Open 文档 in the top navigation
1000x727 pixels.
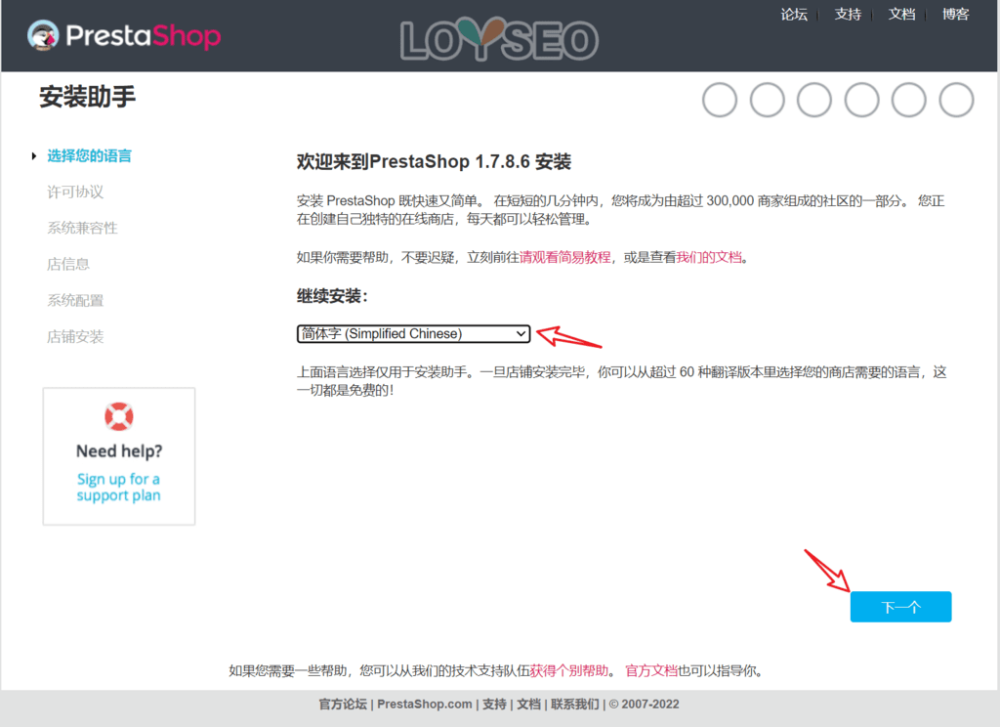pyautogui.click(x=902, y=14)
